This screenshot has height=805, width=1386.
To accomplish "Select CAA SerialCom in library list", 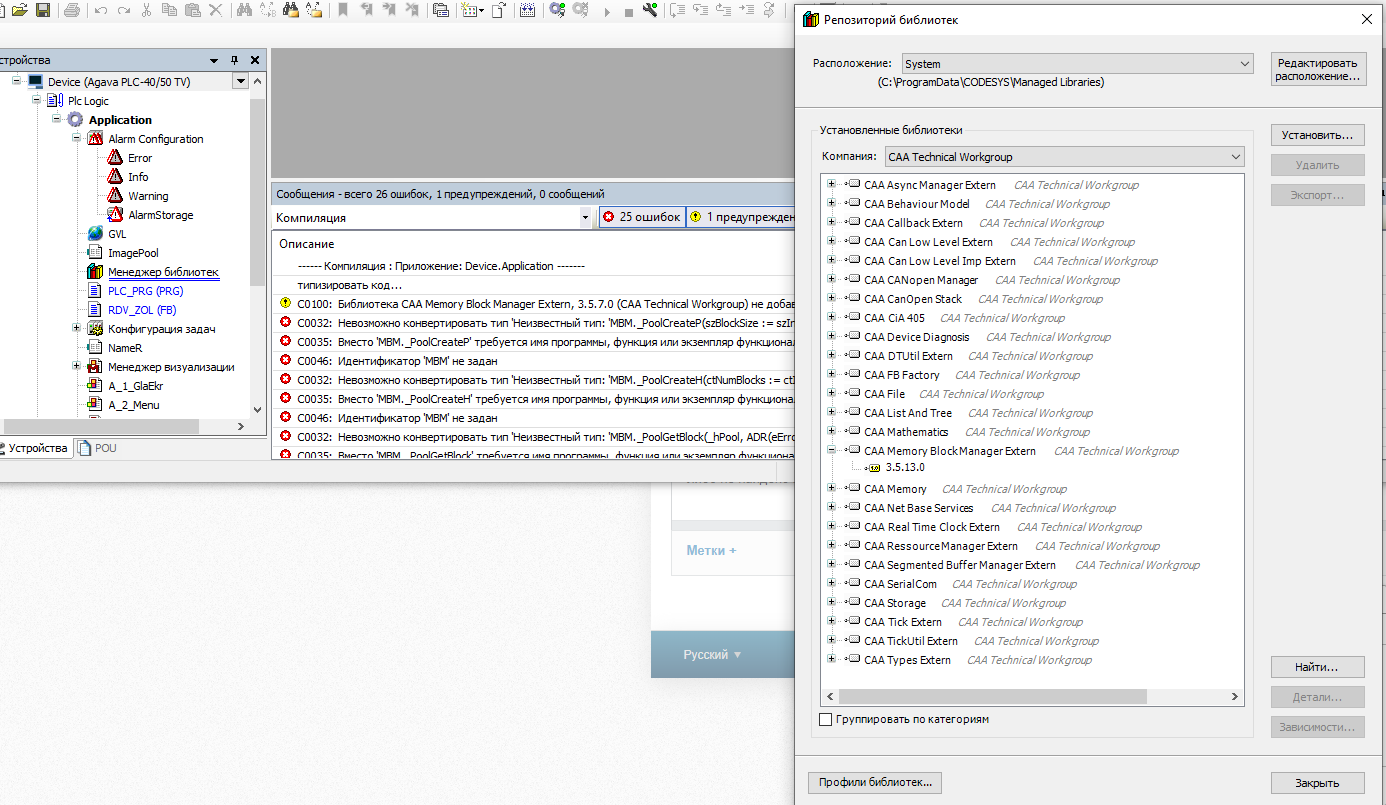I will (x=900, y=584).
